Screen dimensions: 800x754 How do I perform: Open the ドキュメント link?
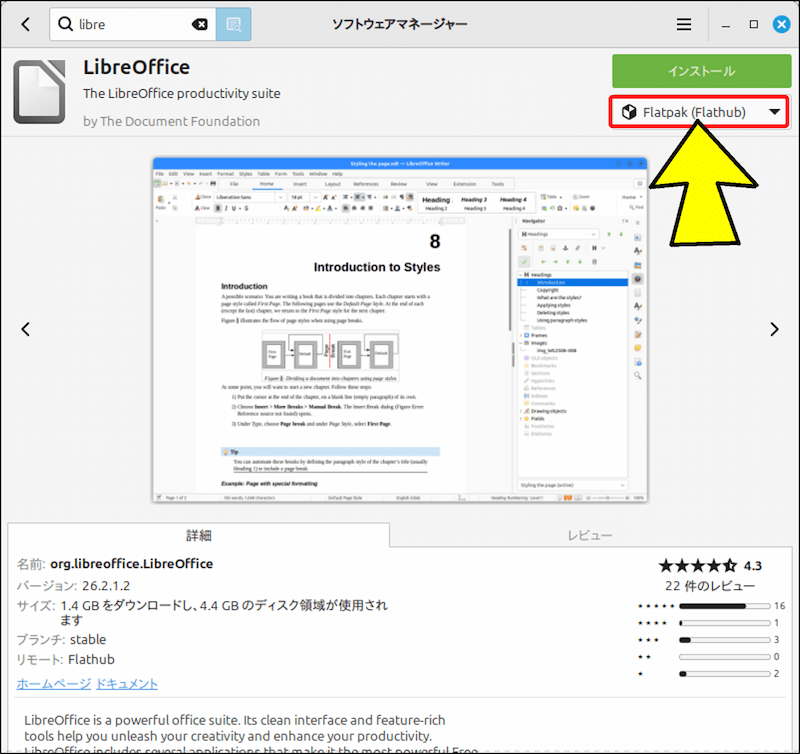tap(126, 684)
